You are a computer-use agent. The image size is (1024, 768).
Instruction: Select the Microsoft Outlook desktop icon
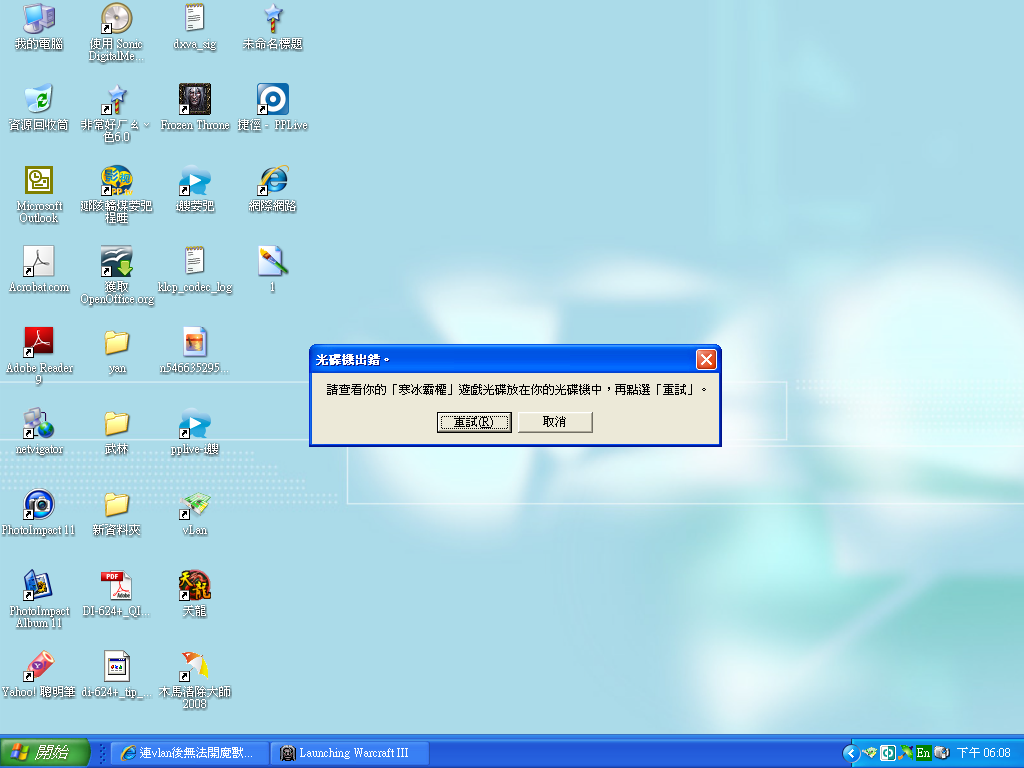click(39, 181)
